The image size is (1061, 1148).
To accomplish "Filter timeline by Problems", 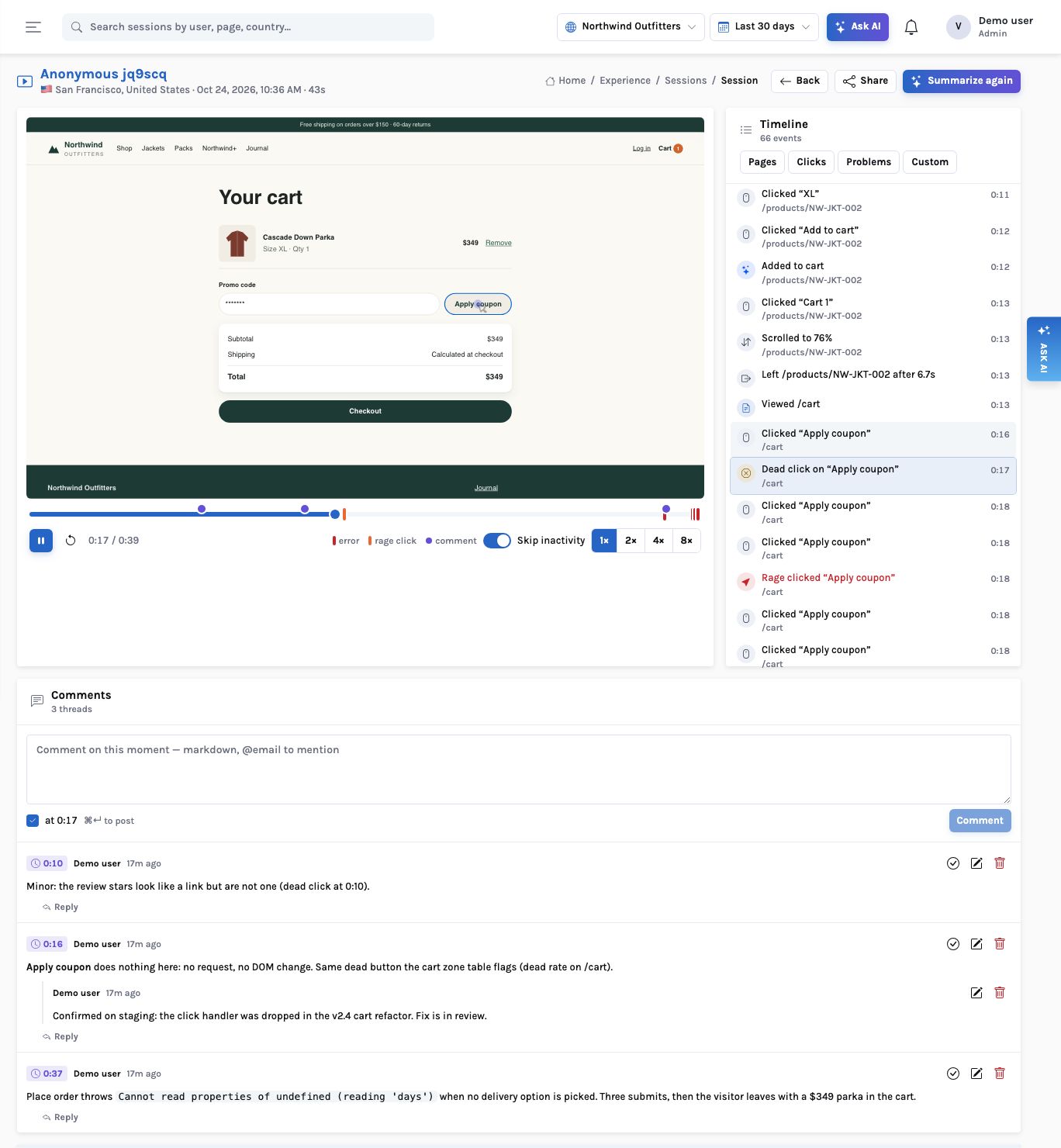I will (869, 162).
